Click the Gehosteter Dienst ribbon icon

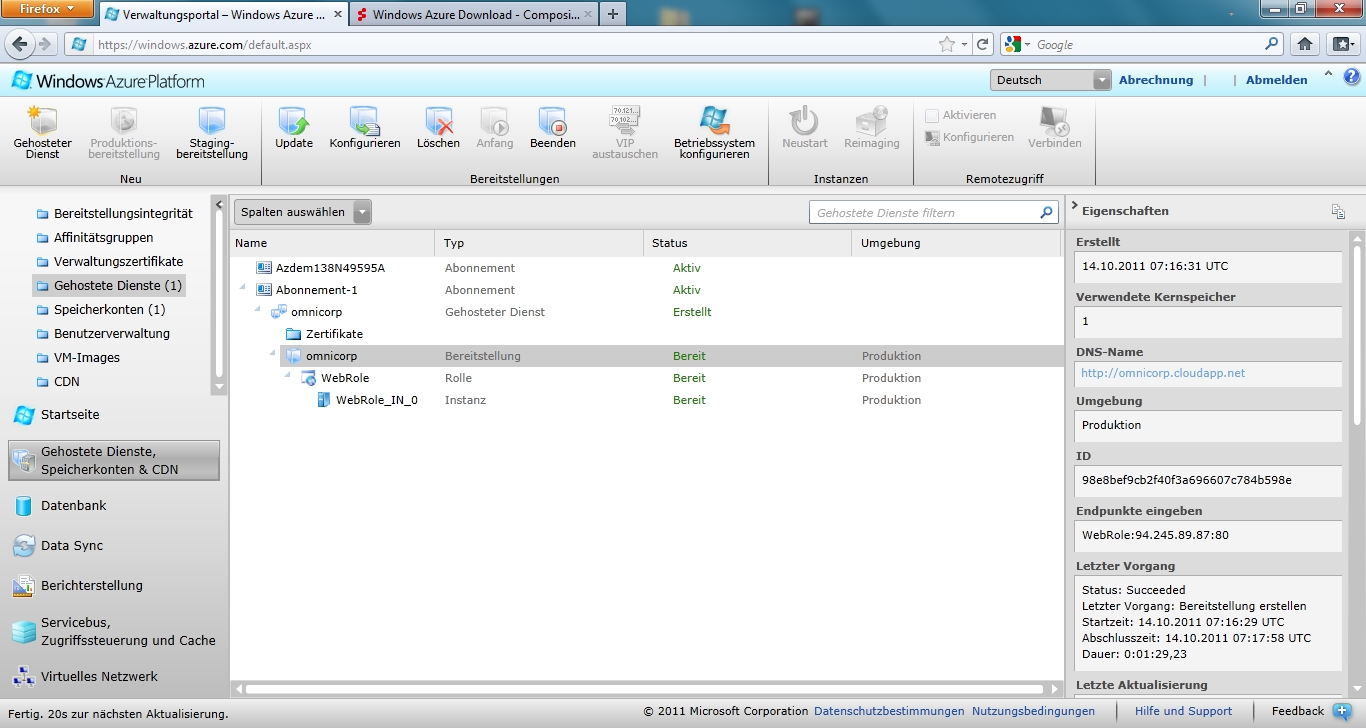click(x=42, y=122)
